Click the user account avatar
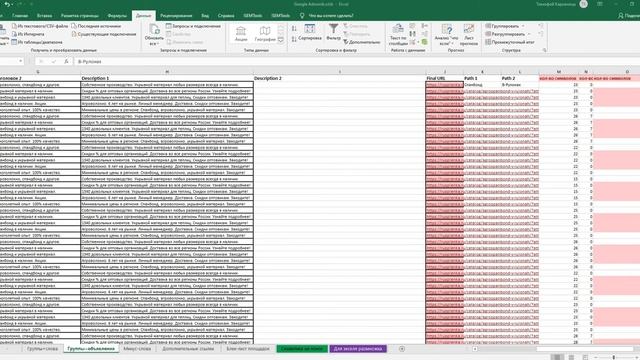The image size is (640, 360). point(584,4)
